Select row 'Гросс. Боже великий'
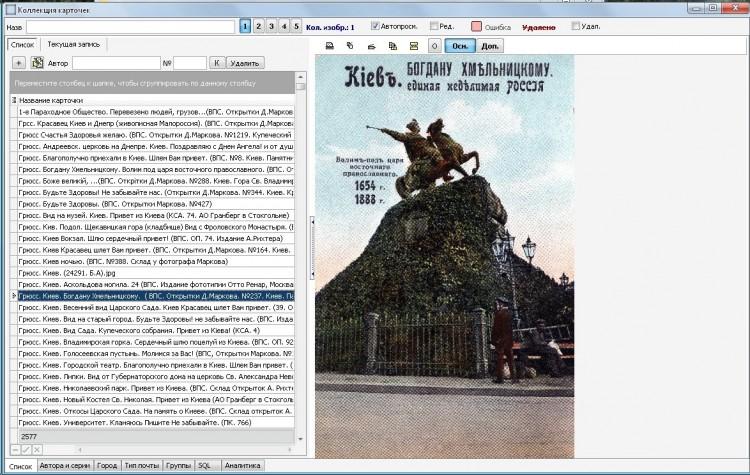Image resolution: width=750 pixels, height=475 pixels. click(x=156, y=181)
